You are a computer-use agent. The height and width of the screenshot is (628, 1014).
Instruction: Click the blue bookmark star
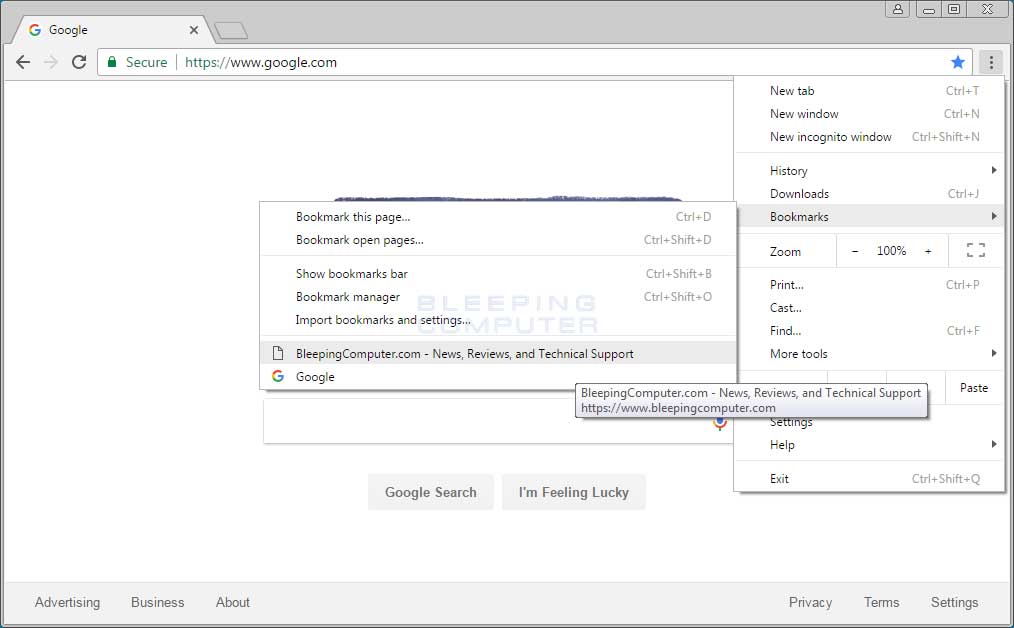coord(958,62)
